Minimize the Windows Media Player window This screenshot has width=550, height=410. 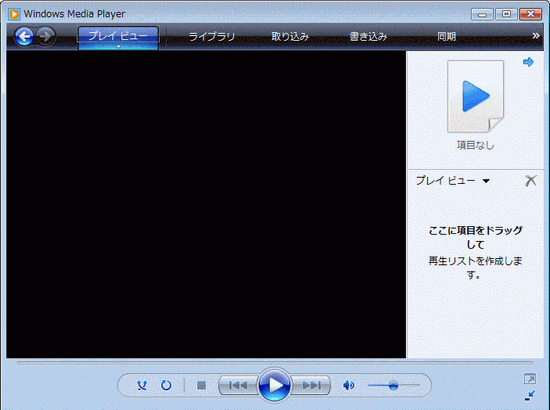pos(483,14)
